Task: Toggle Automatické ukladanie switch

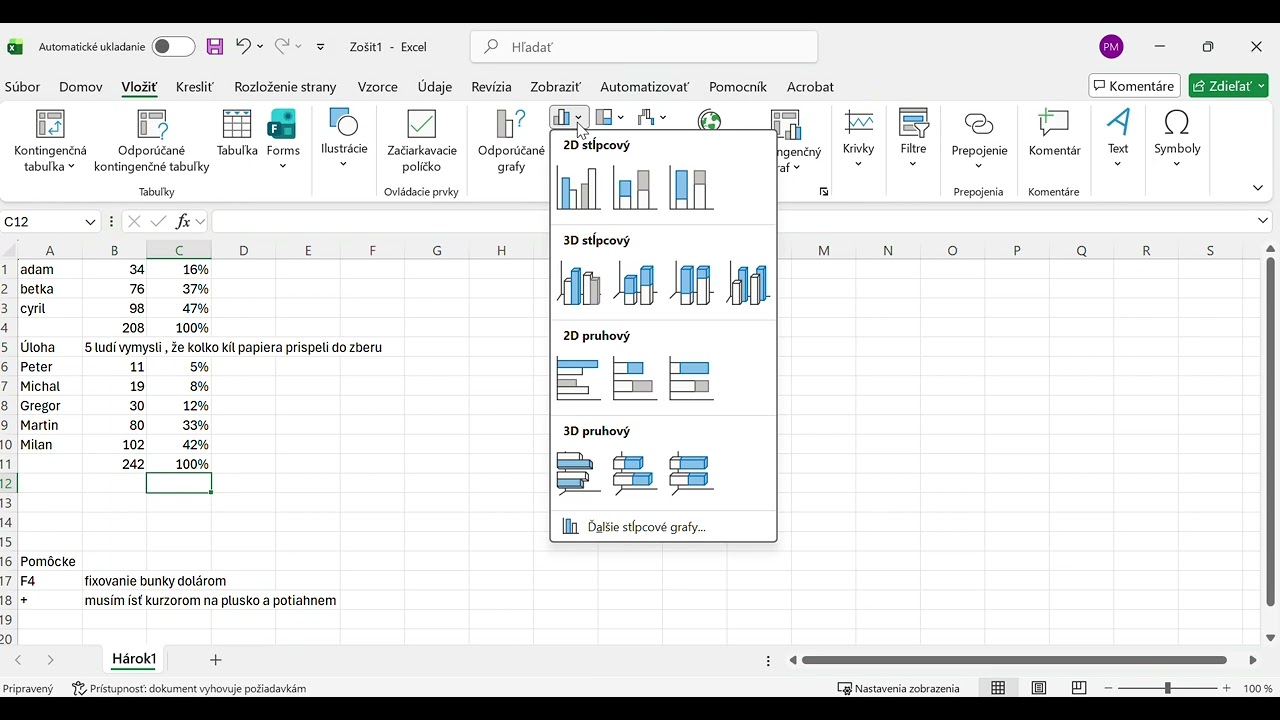Action: click(173, 47)
